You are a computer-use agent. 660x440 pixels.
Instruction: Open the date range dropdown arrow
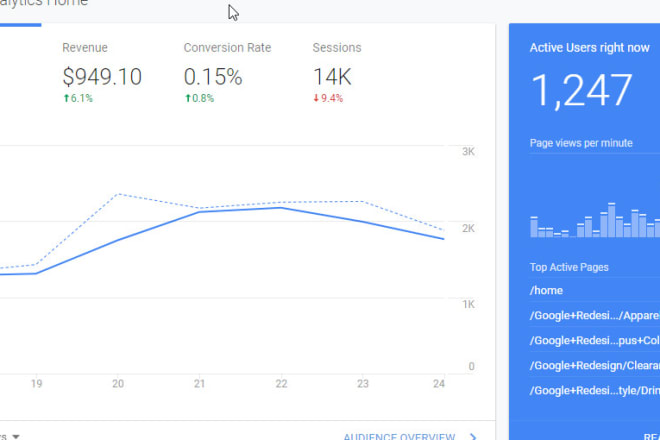[16, 436]
